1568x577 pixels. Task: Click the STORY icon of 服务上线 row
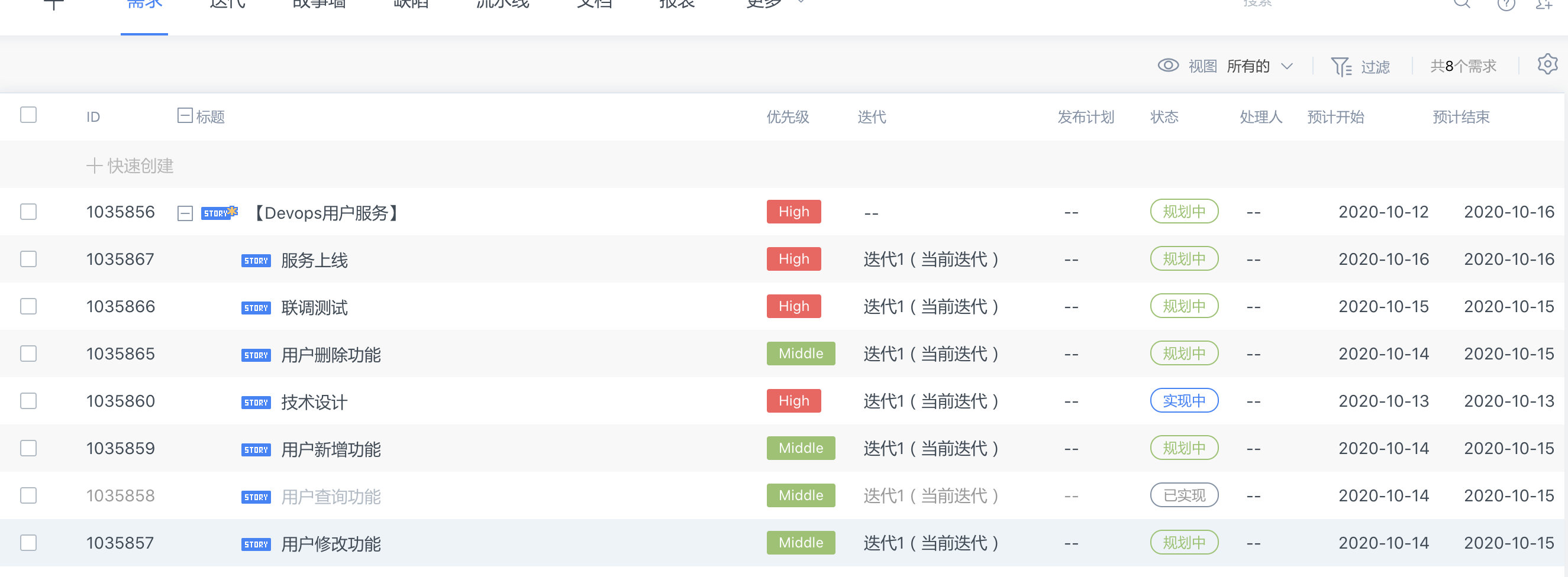point(256,260)
